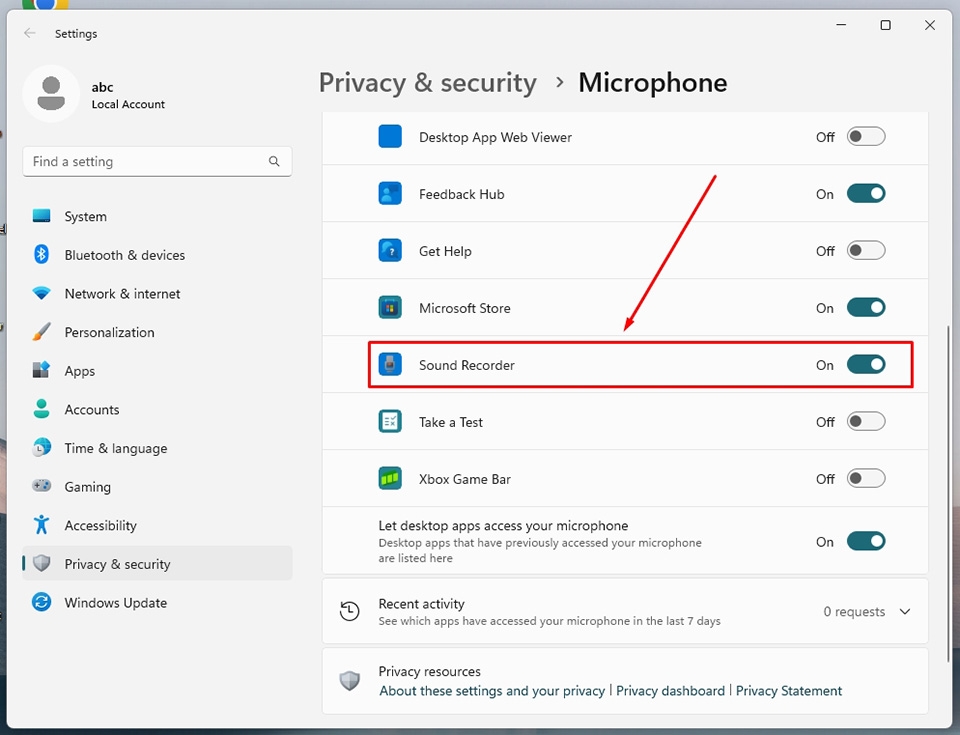
Task: Click the Xbox Game Bar label
Action: (x=465, y=479)
